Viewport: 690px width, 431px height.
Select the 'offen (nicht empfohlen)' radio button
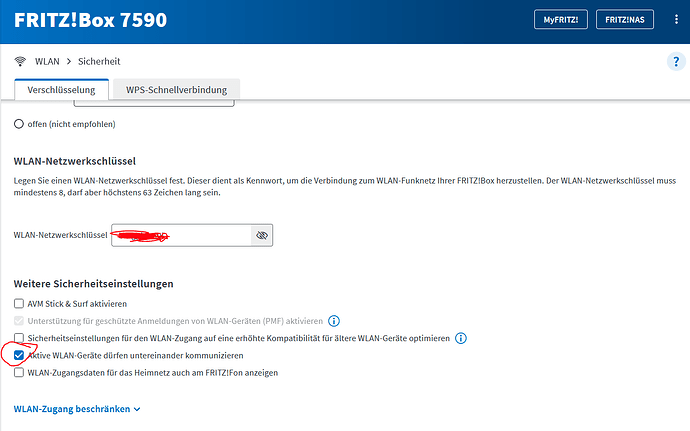(18, 124)
